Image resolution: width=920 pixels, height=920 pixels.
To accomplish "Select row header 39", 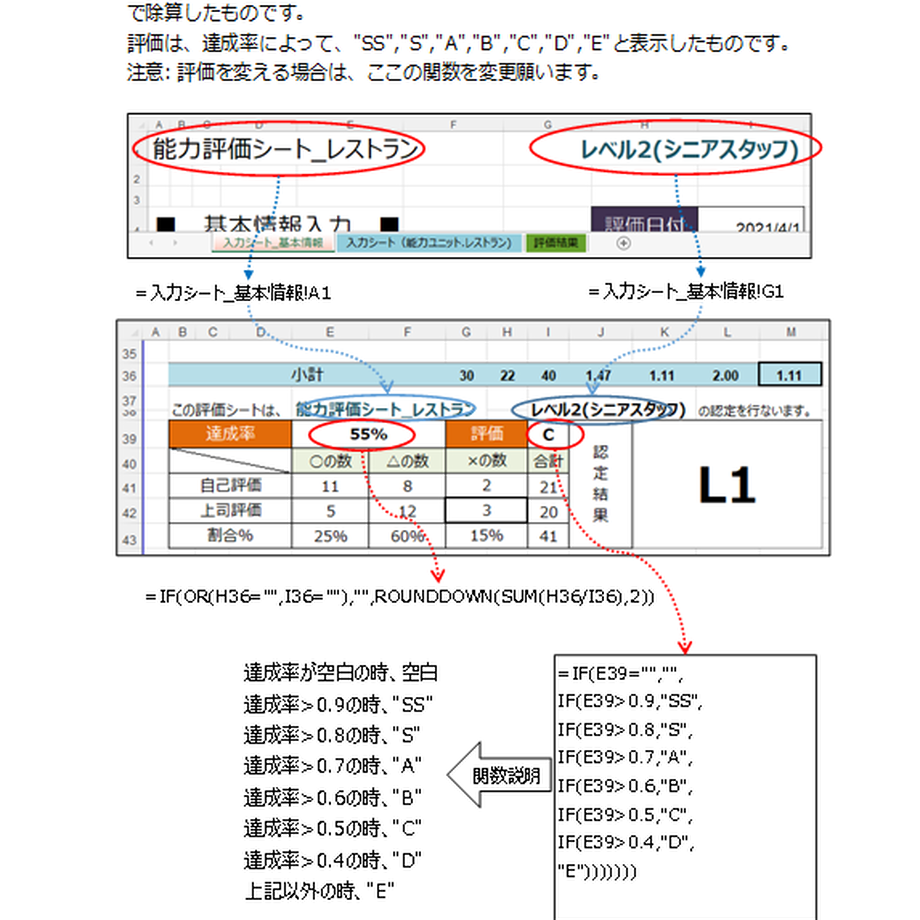I will [x=129, y=439].
